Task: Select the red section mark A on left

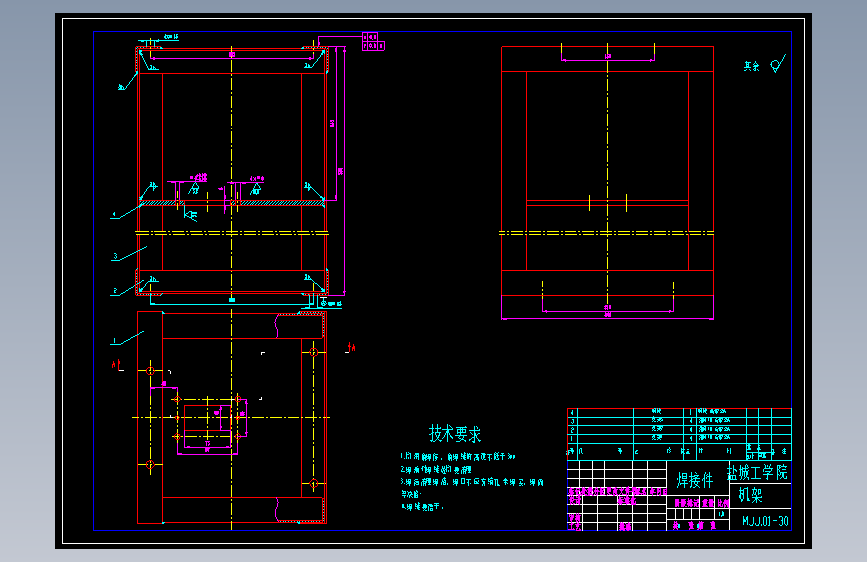Action: [x=116, y=365]
